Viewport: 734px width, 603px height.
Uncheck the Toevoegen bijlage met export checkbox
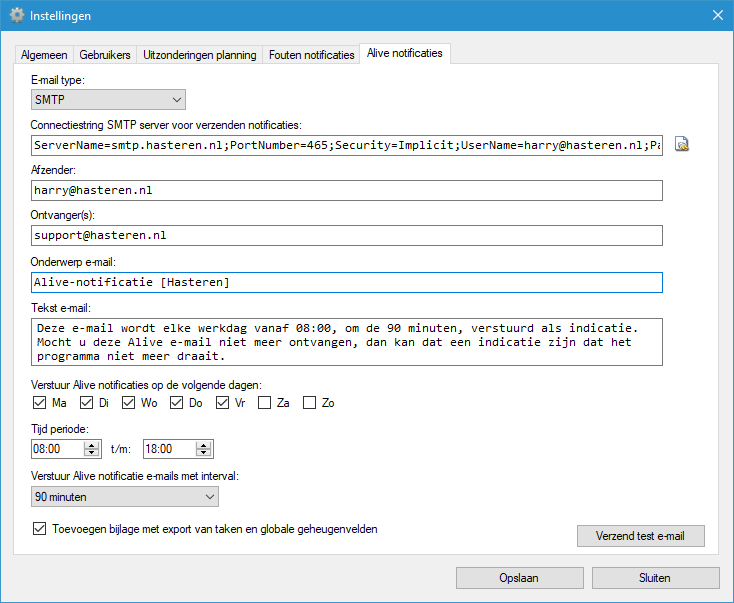[x=40, y=529]
